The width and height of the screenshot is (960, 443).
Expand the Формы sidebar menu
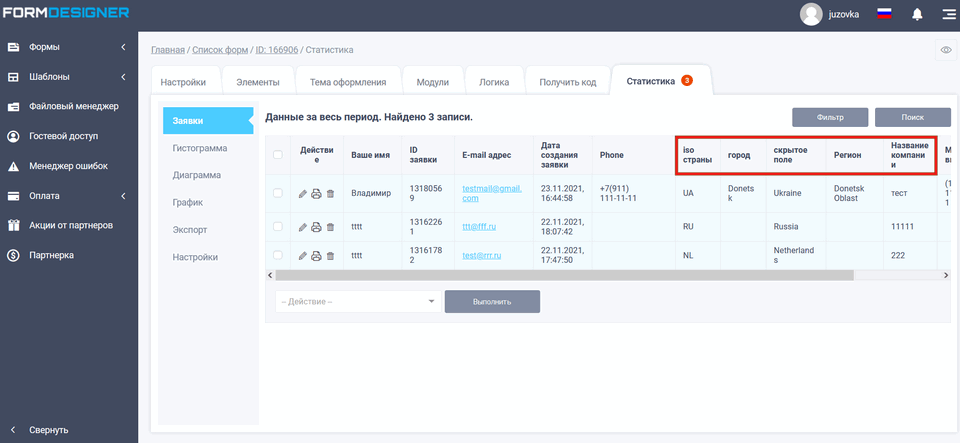pos(68,47)
